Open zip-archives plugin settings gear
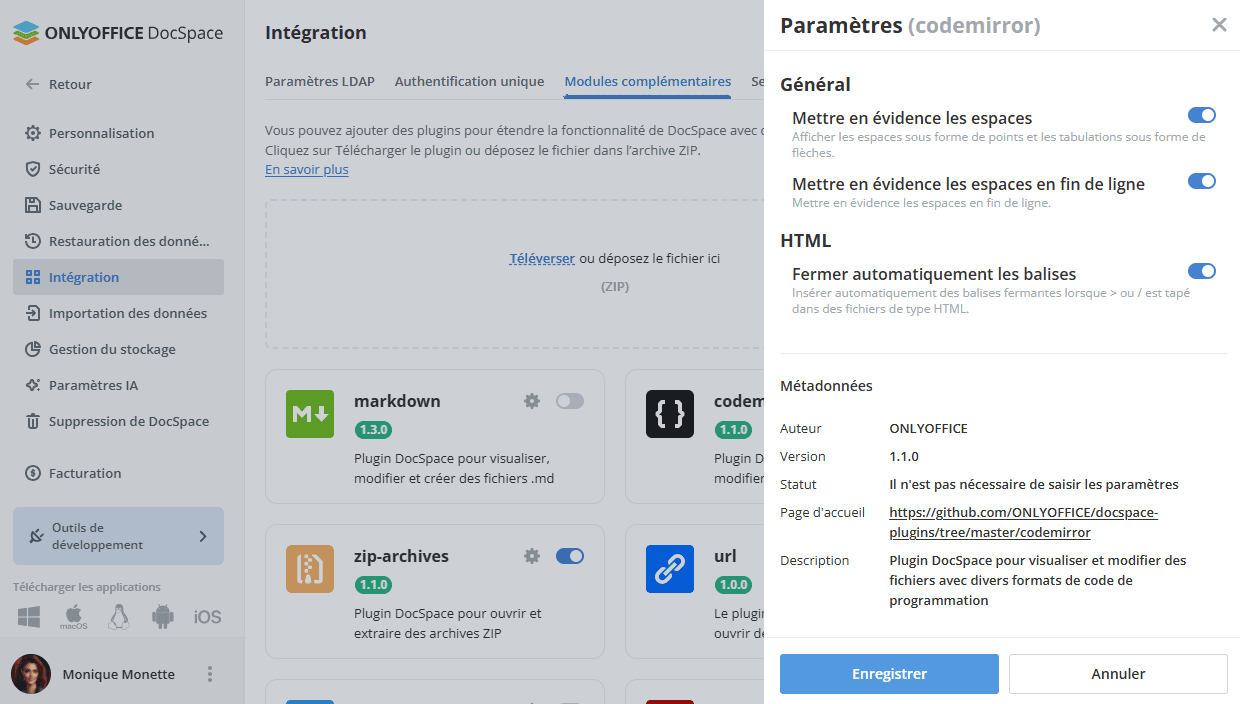 click(x=532, y=556)
